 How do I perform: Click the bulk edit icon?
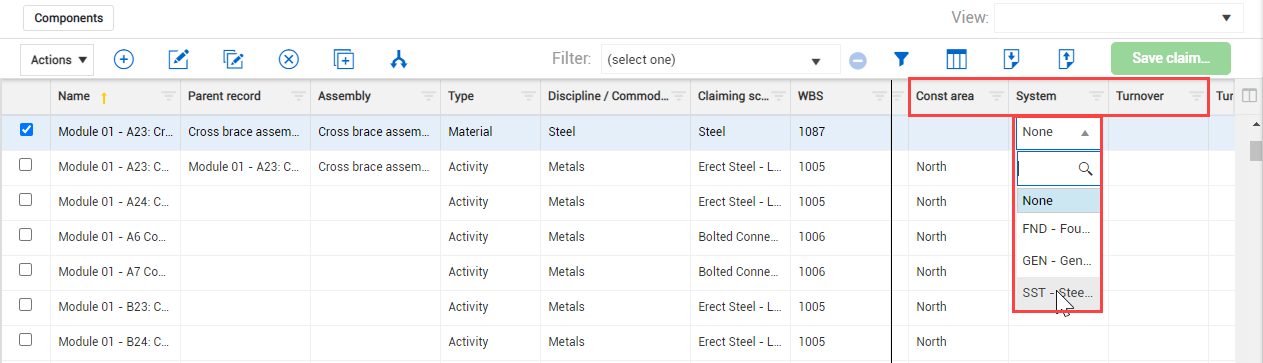click(234, 59)
